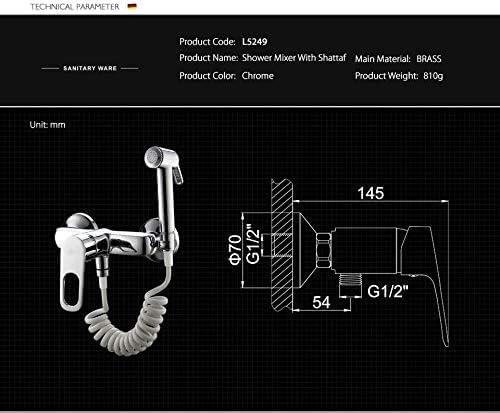Click the horizontal 'G1/2"' outlet label
500x413 pixels.
point(388,291)
